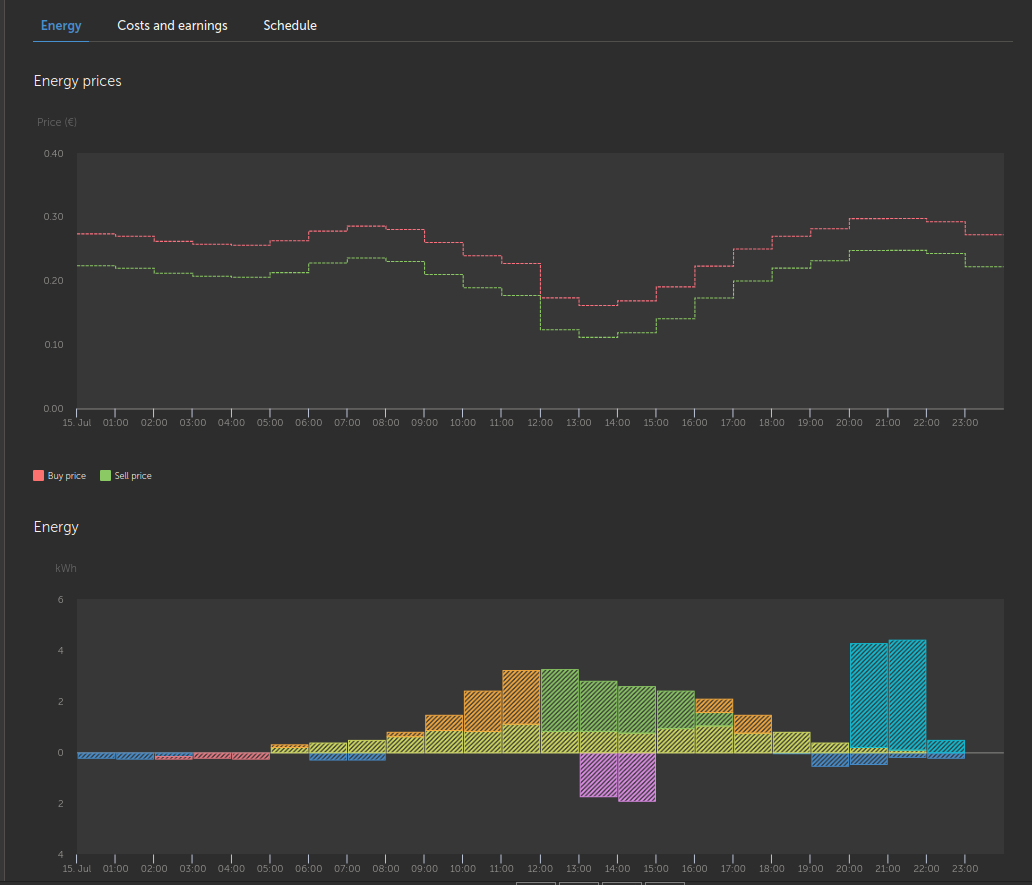
Task: Switch to the Energy tab
Action: [61, 26]
